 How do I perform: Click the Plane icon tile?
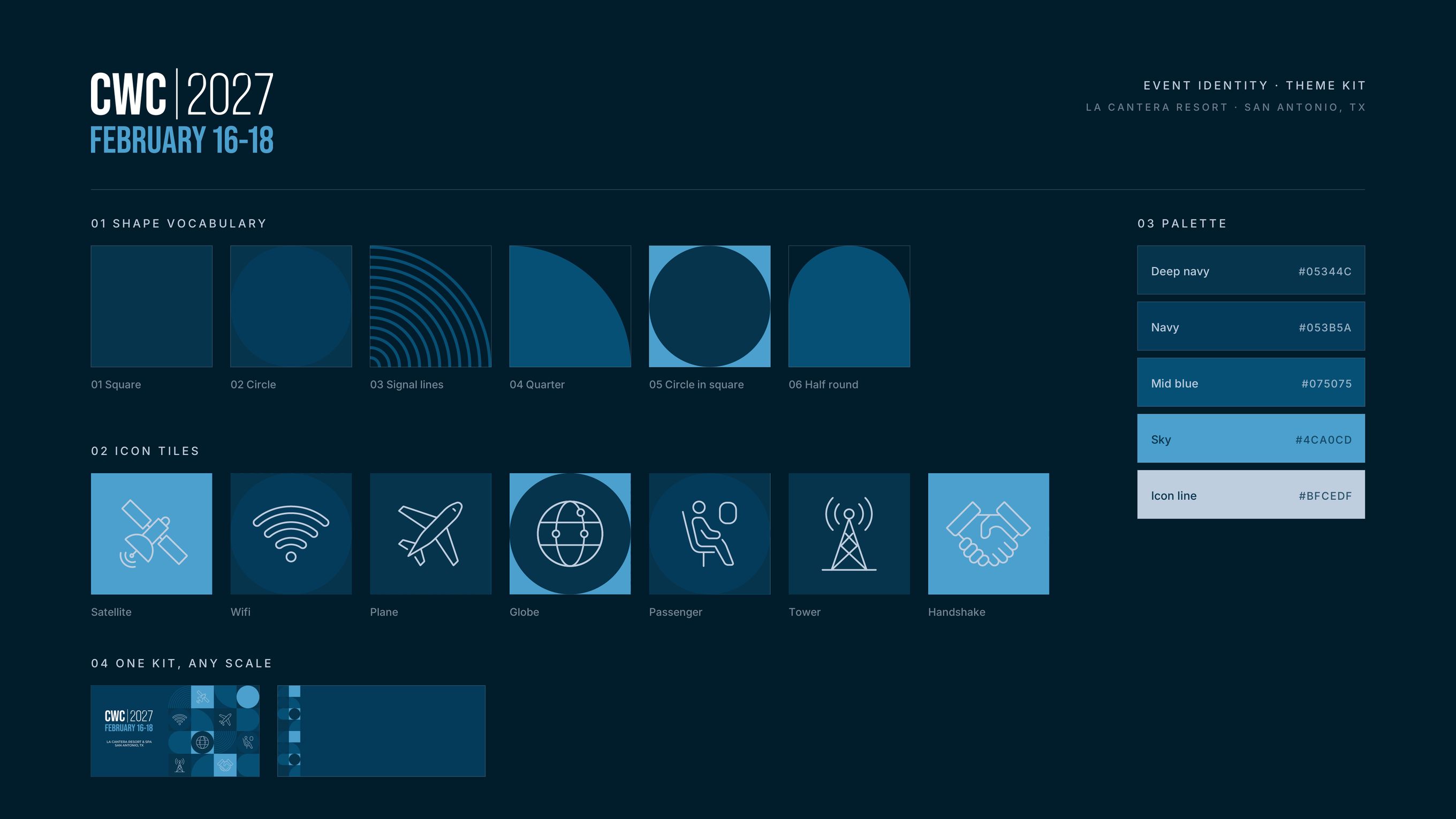tap(431, 534)
